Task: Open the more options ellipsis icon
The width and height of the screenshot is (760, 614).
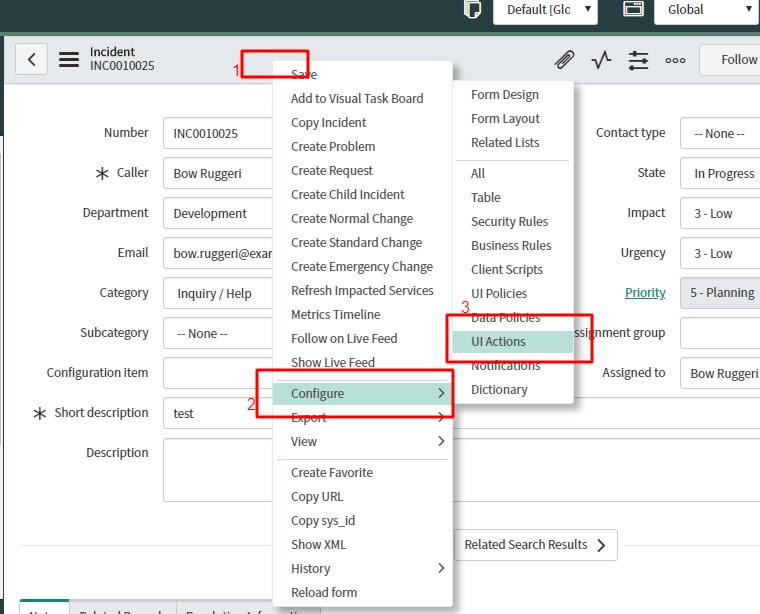Action: click(675, 60)
